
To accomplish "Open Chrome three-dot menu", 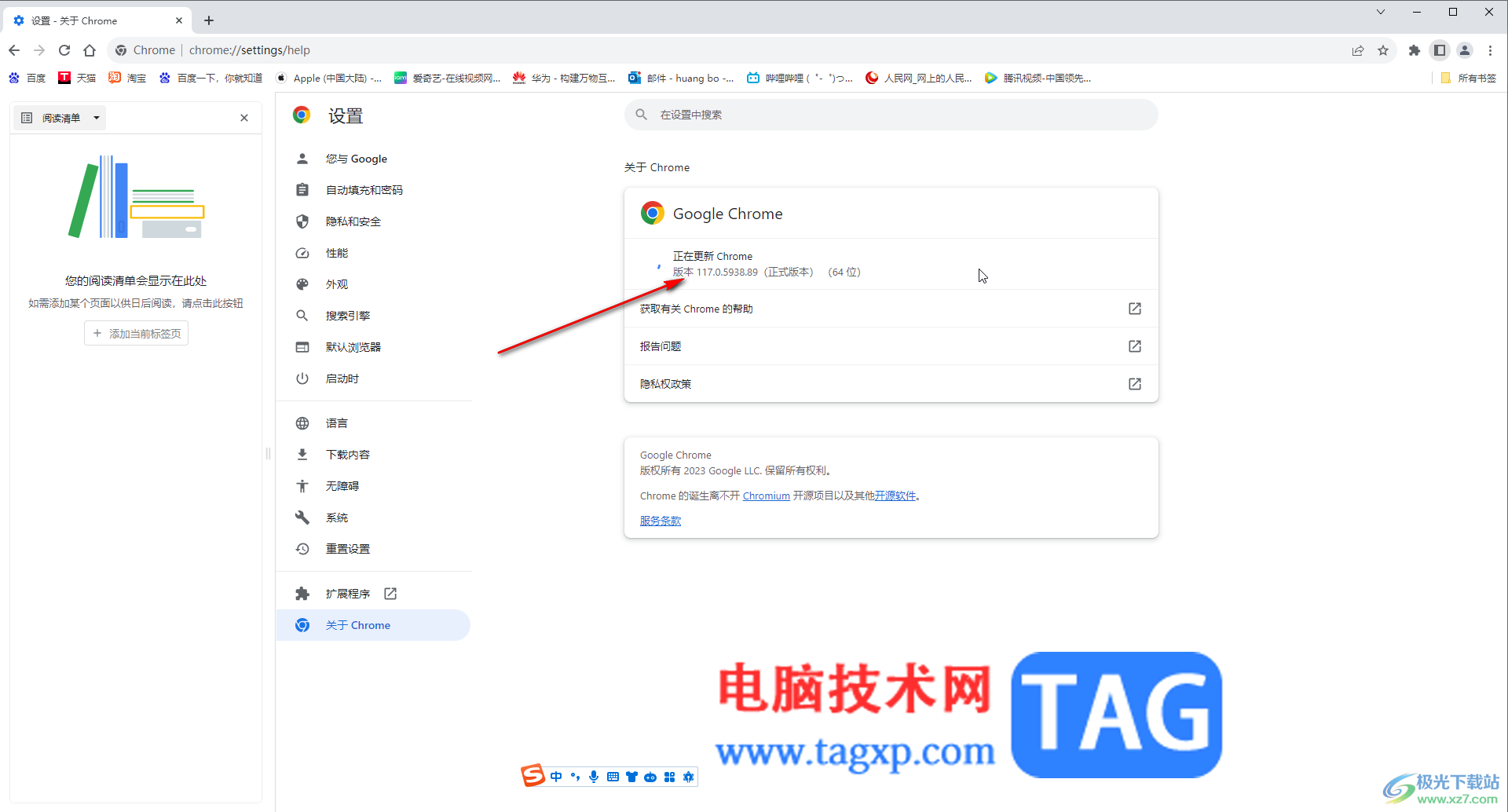I will coord(1490,50).
